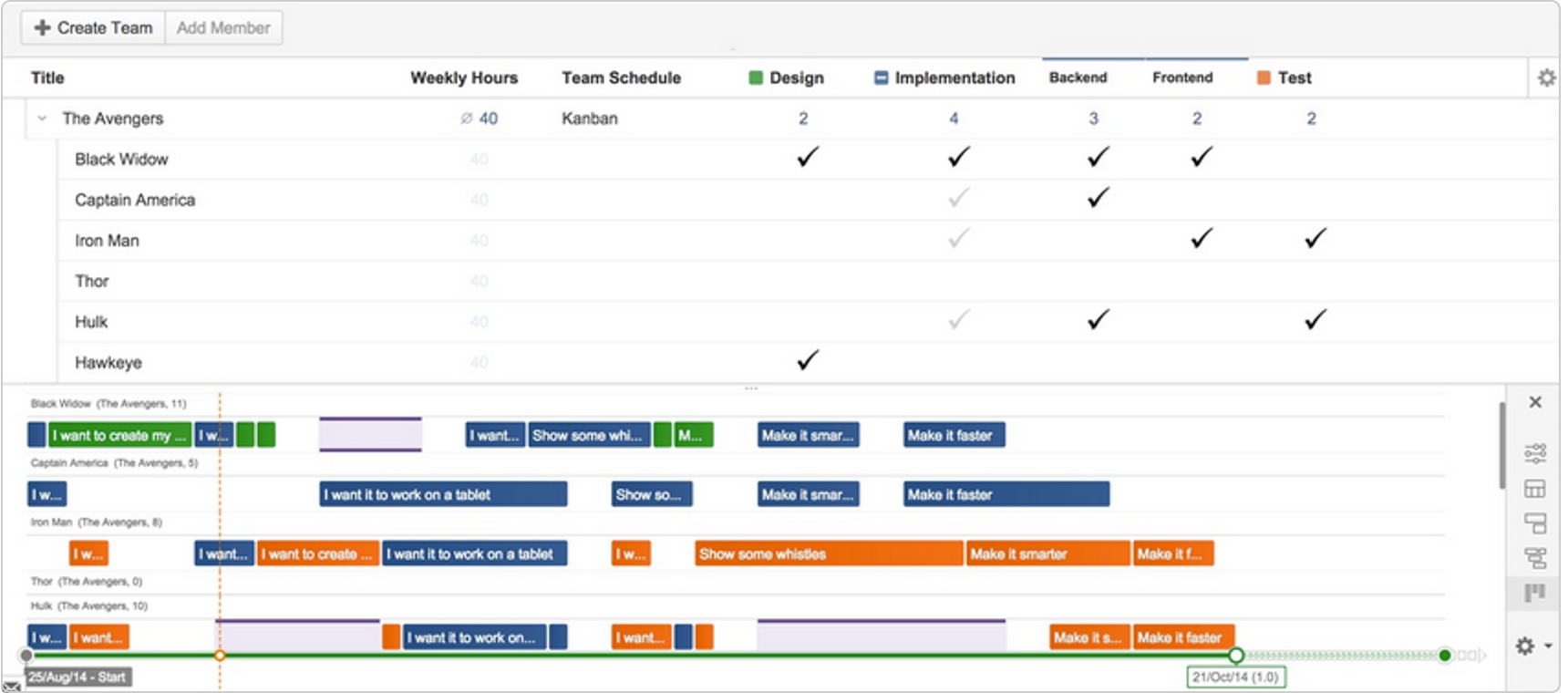The height and width of the screenshot is (693, 1568).
Task: Toggle Black Widow's Implementation checkmark
Action: click(x=958, y=157)
